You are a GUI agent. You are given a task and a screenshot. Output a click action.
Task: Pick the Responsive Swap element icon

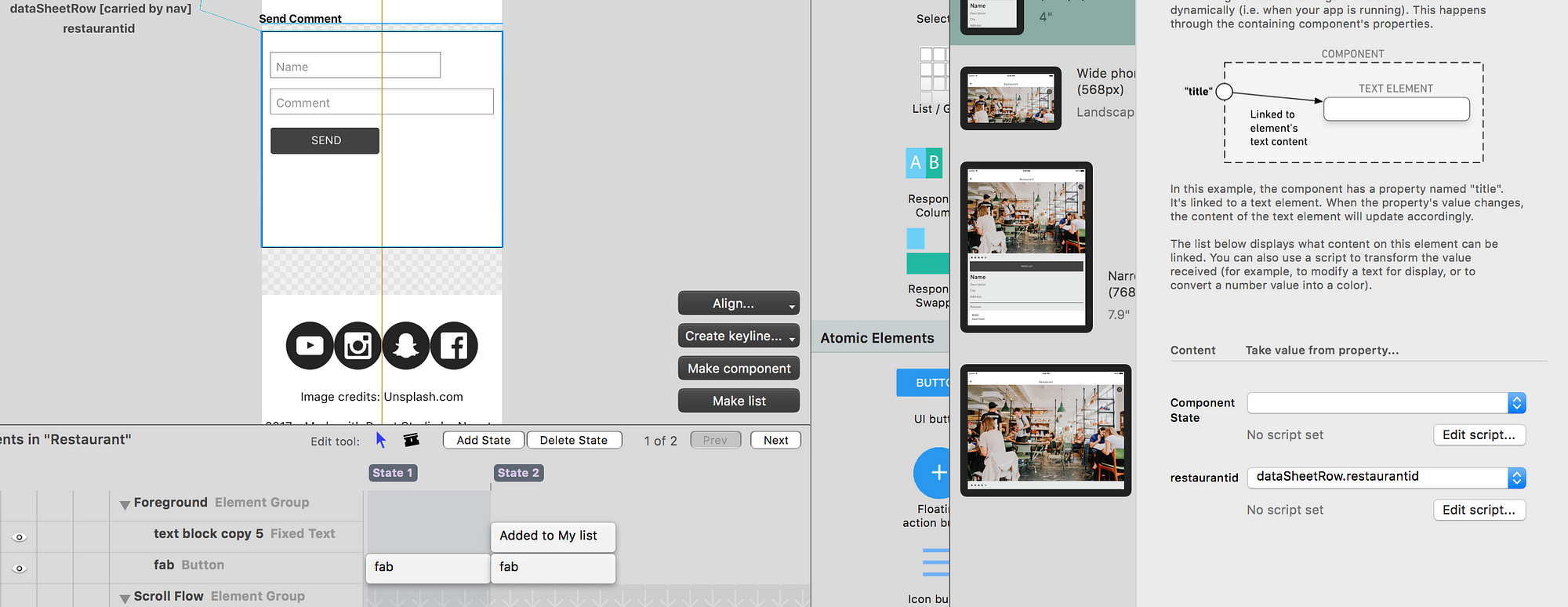(927, 251)
